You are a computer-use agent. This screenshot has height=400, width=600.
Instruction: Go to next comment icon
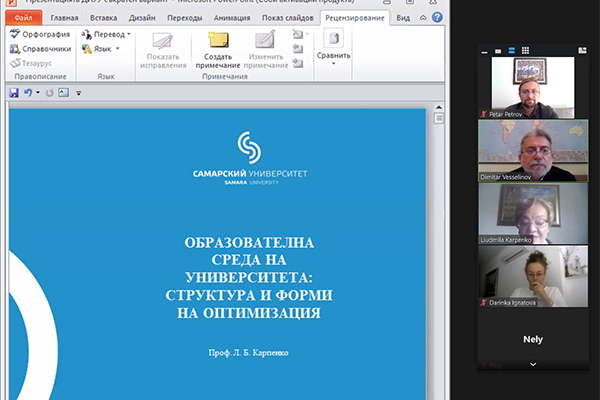(x=298, y=63)
